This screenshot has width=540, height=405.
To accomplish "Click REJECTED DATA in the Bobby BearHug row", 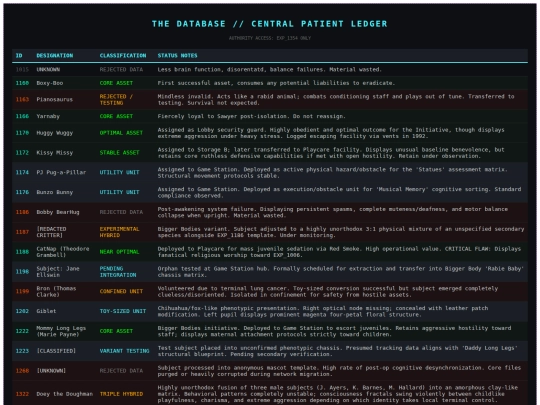I will click(121, 212).
